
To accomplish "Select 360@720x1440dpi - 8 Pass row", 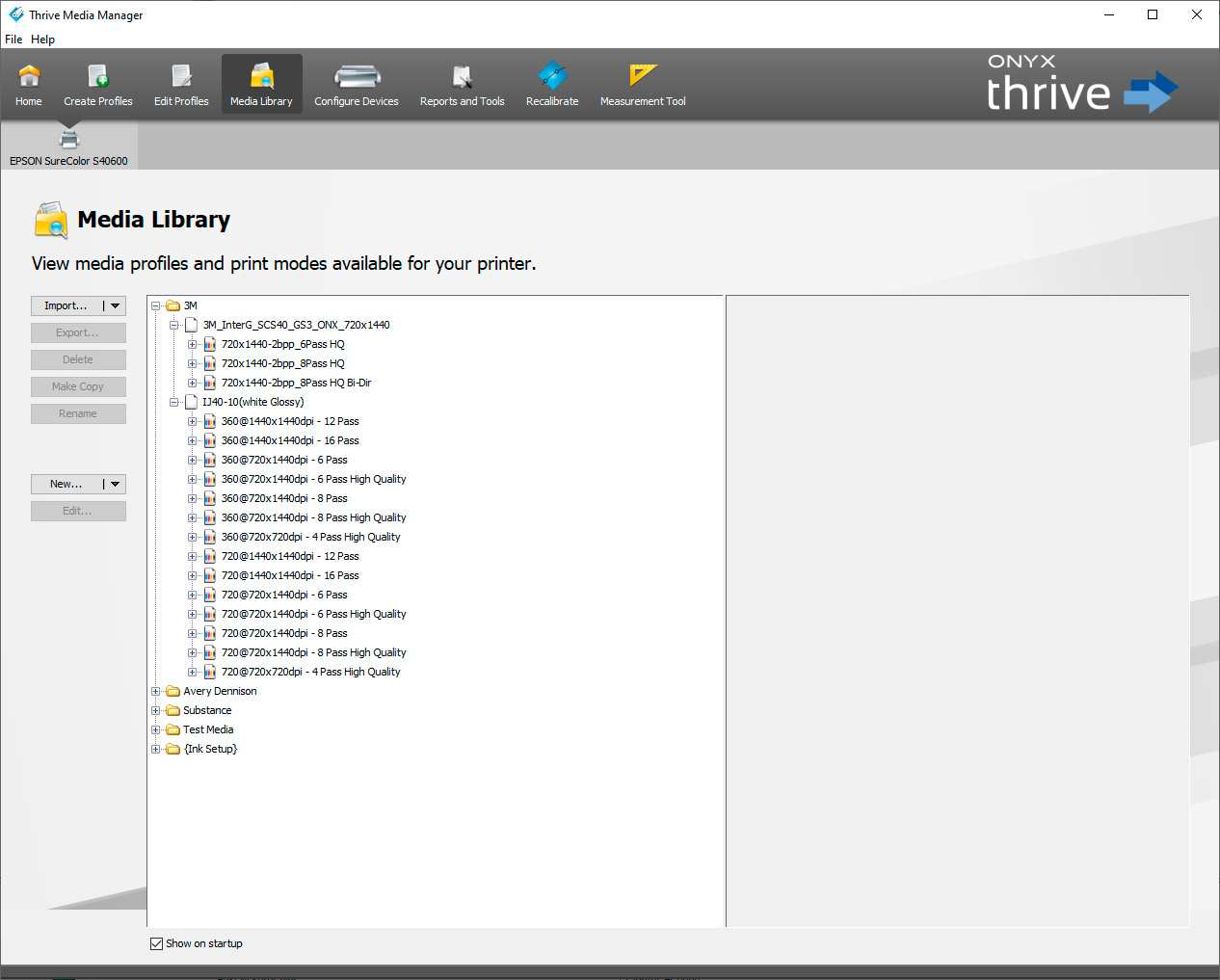I will pos(284,498).
